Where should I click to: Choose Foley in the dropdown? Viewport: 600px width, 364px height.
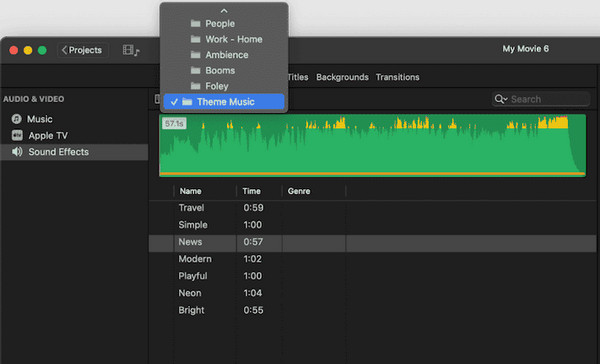[224, 86]
